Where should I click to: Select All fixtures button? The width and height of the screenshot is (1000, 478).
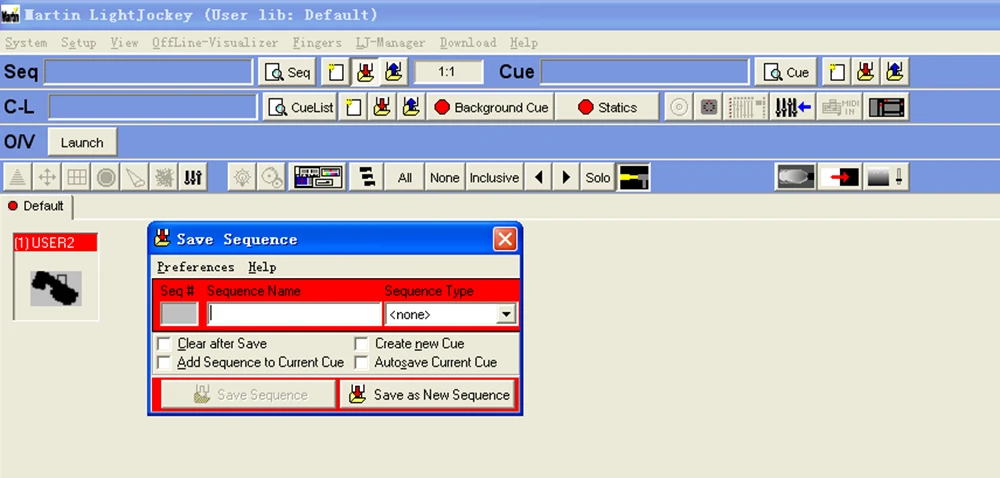pos(404,177)
